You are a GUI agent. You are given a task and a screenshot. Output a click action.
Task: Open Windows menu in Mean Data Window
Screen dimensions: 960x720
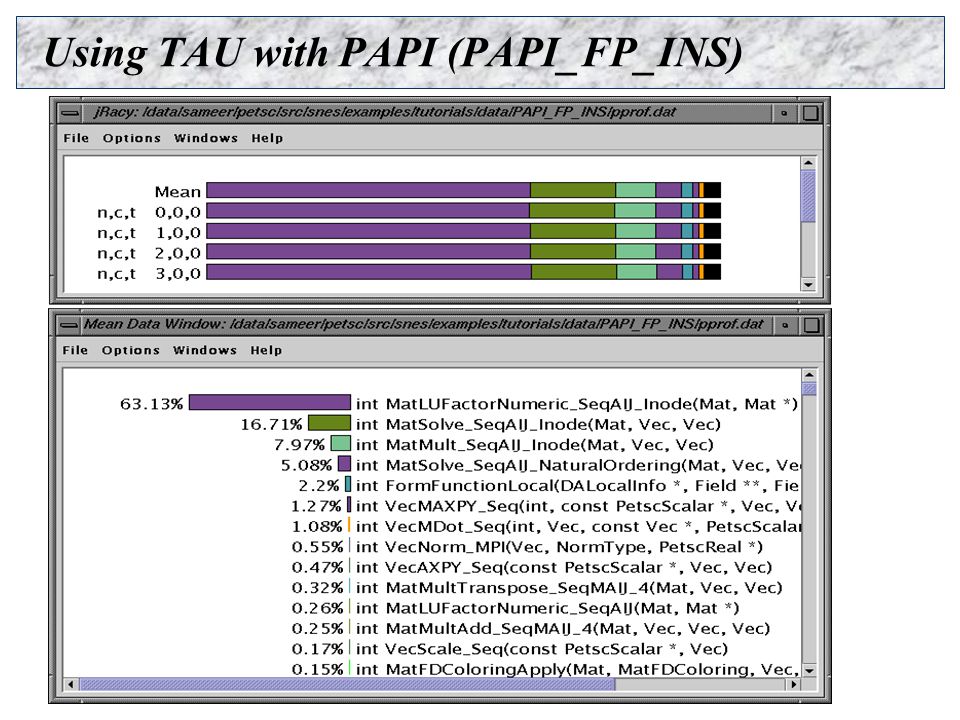pyautogui.click(x=204, y=350)
